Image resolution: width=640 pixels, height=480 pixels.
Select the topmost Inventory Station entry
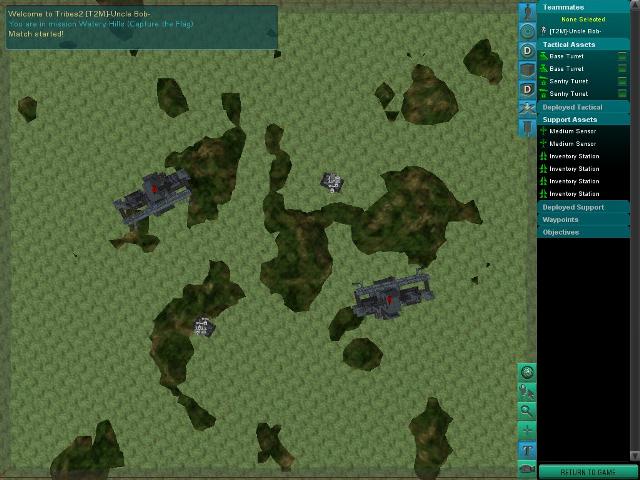pyautogui.click(x=583, y=156)
